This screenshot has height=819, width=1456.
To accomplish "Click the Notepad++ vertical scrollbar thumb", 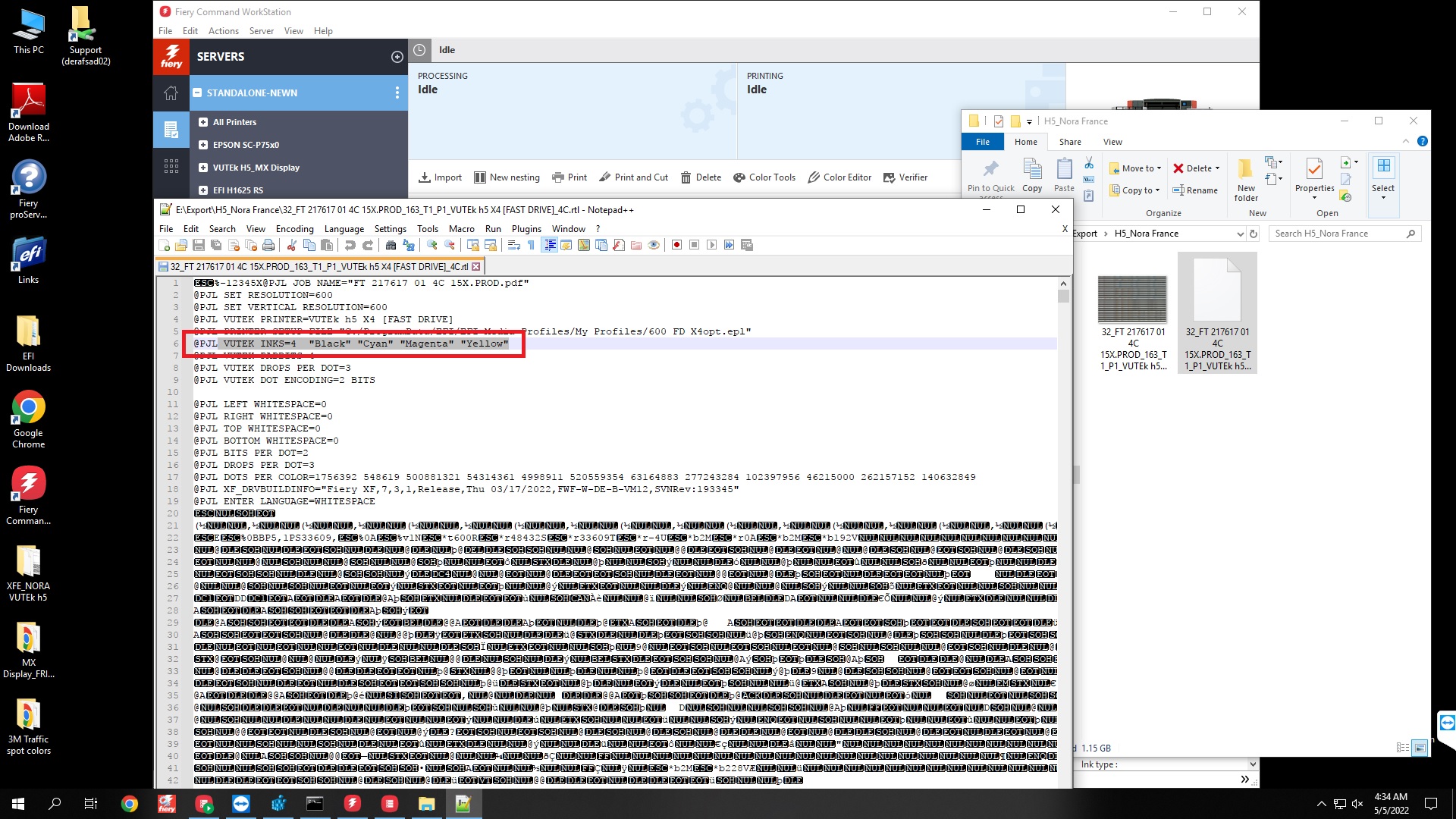I will (1063, 297).
